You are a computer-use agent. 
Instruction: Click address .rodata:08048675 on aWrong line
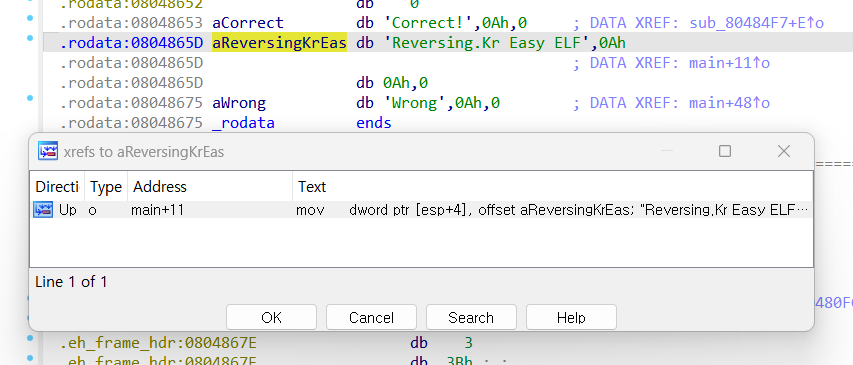pyautogui.click(x=131, y=103)
